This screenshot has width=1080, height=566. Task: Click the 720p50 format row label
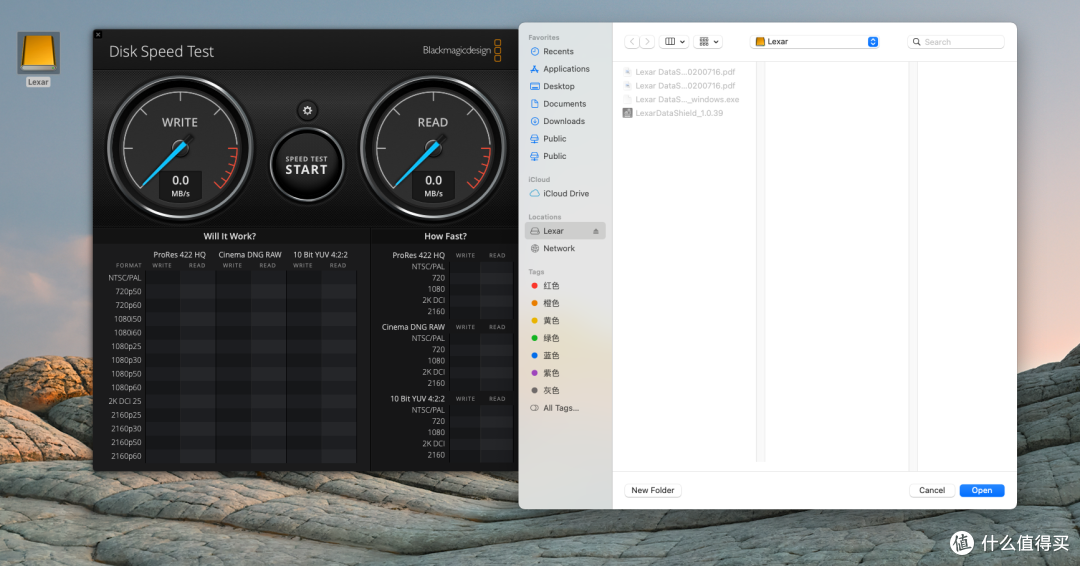point(128,291)
